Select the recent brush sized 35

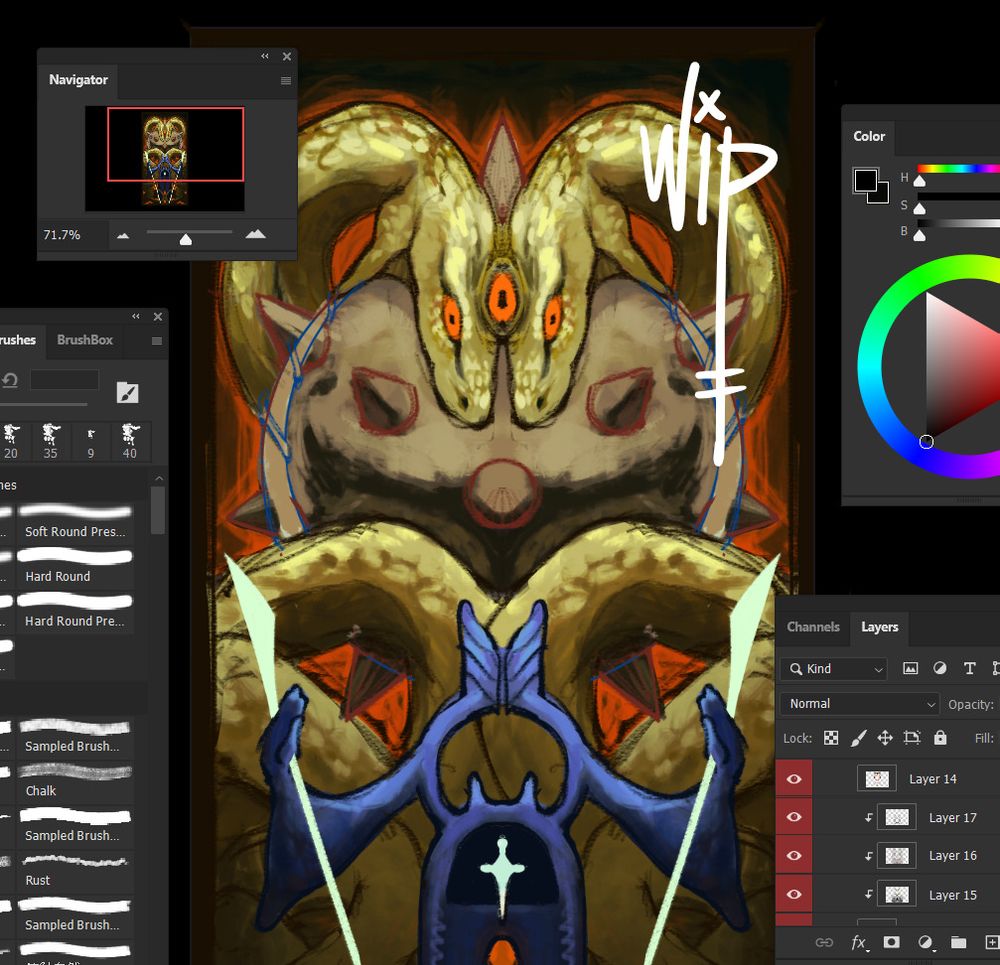(50, 441)
